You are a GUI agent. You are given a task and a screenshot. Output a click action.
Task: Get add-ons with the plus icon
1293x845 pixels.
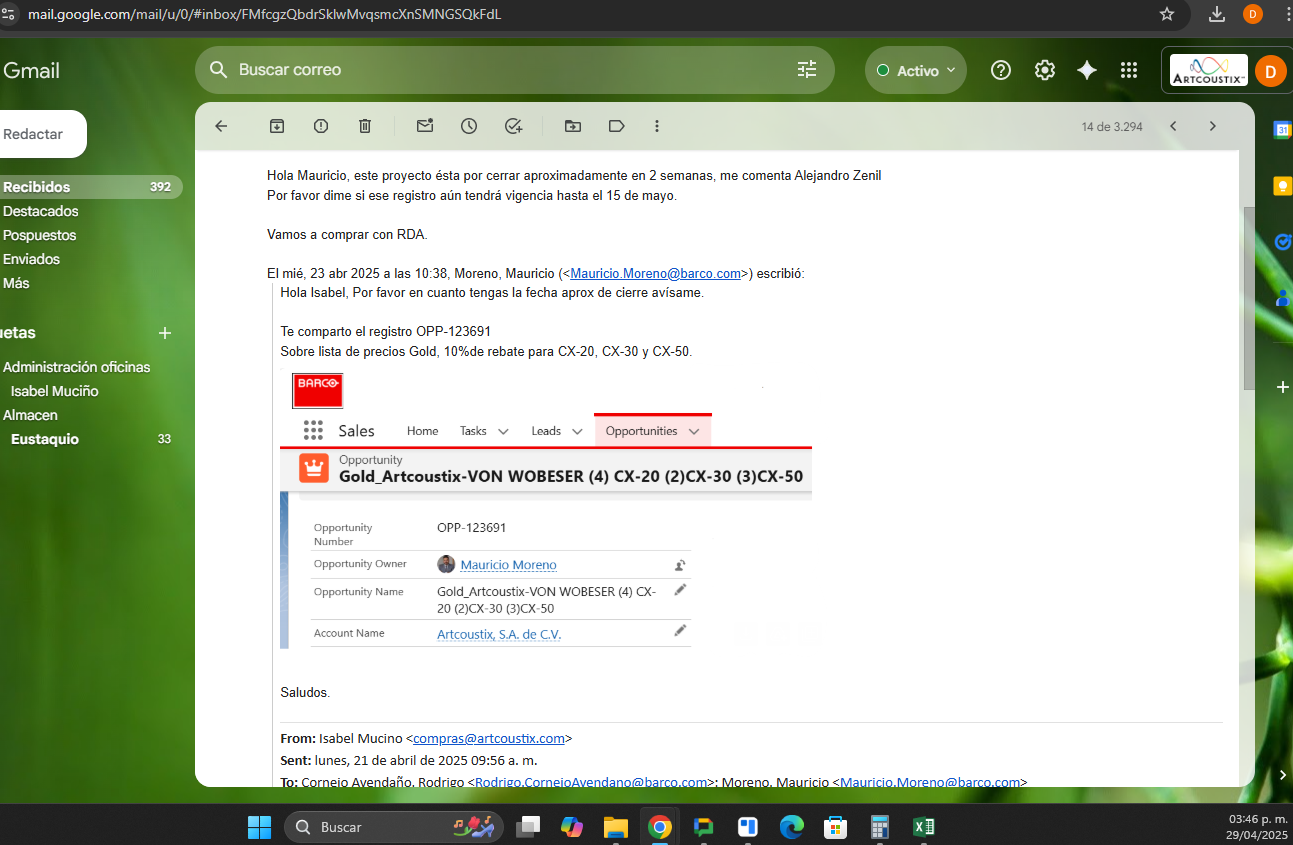point(1283,387)
